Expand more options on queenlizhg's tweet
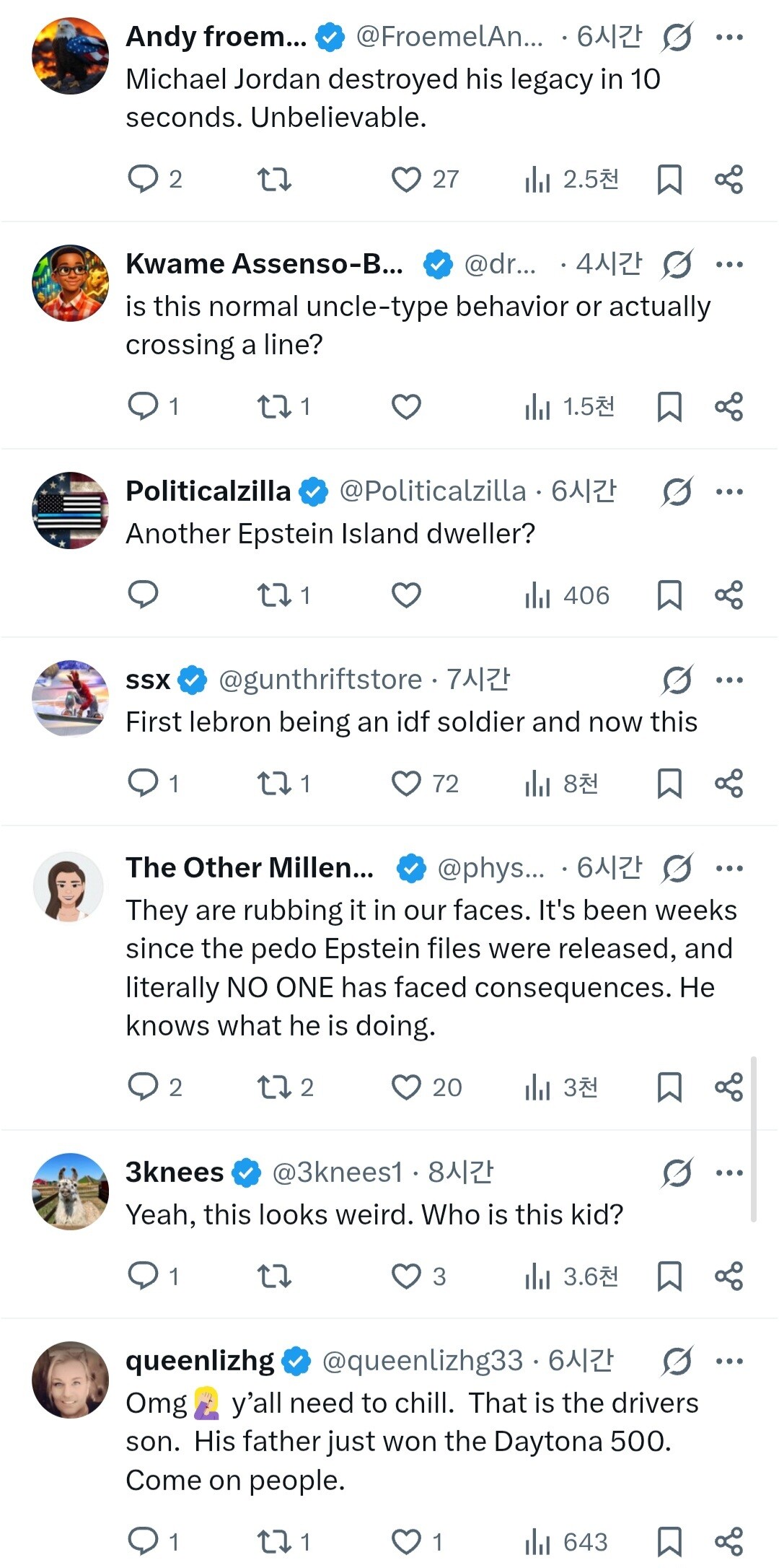The image size is (779, 1568). [729, 1362]
